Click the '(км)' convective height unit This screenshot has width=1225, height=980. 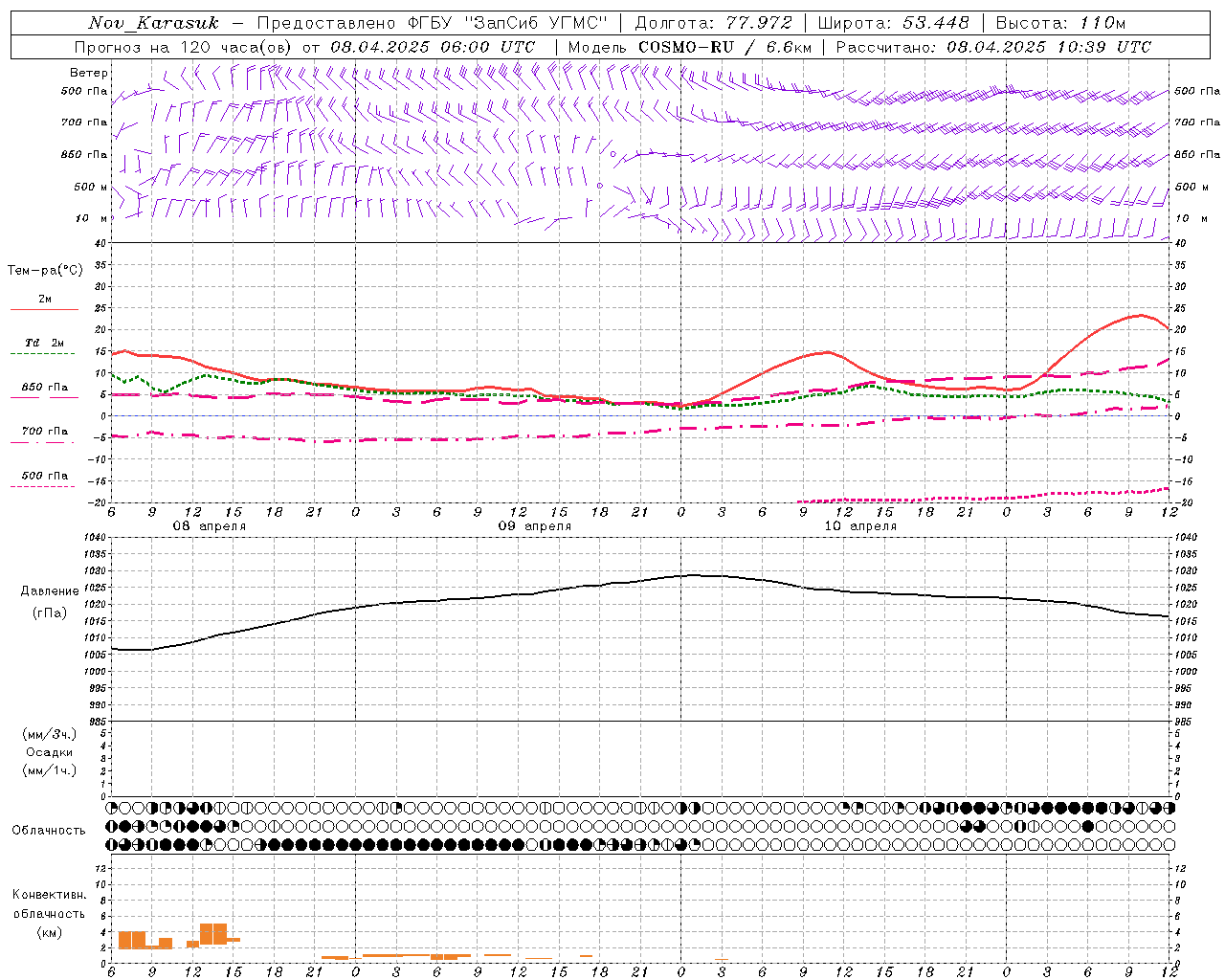pyautogui.click(x=50, y=931)
